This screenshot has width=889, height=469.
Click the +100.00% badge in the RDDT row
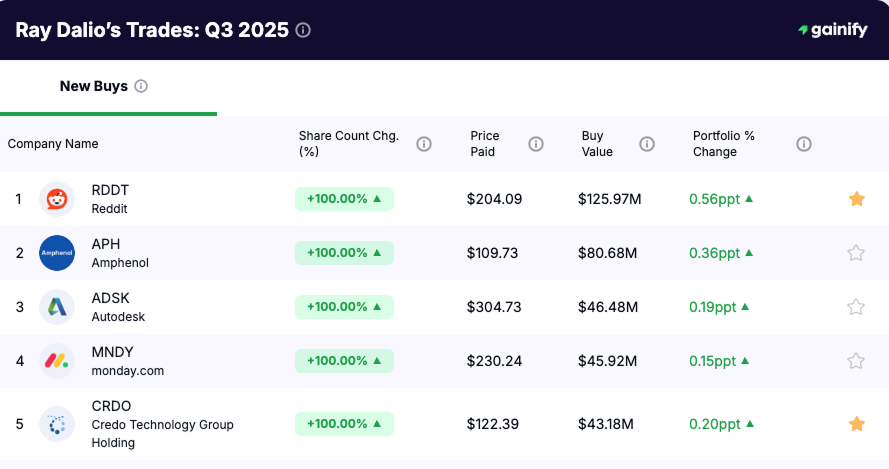coord(344,199)
